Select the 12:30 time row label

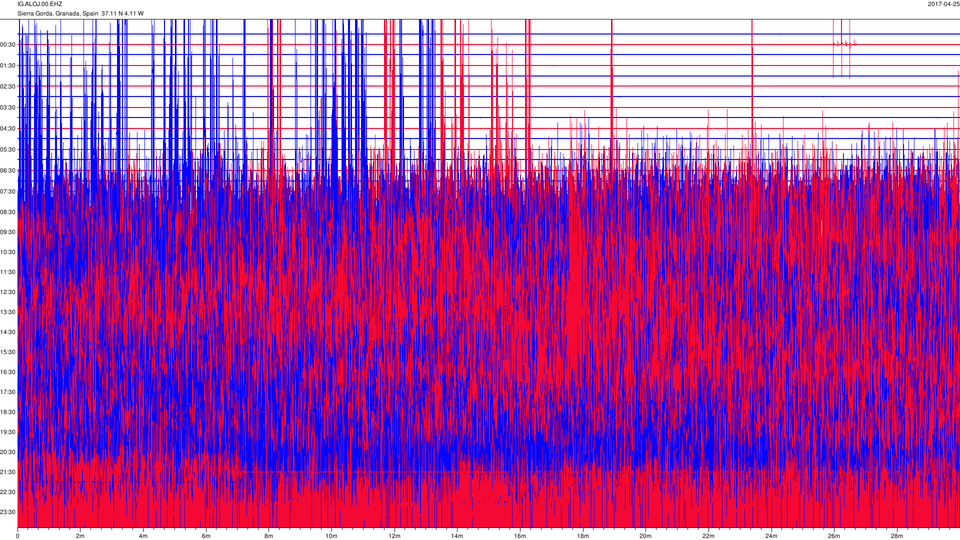coord(8,292)
